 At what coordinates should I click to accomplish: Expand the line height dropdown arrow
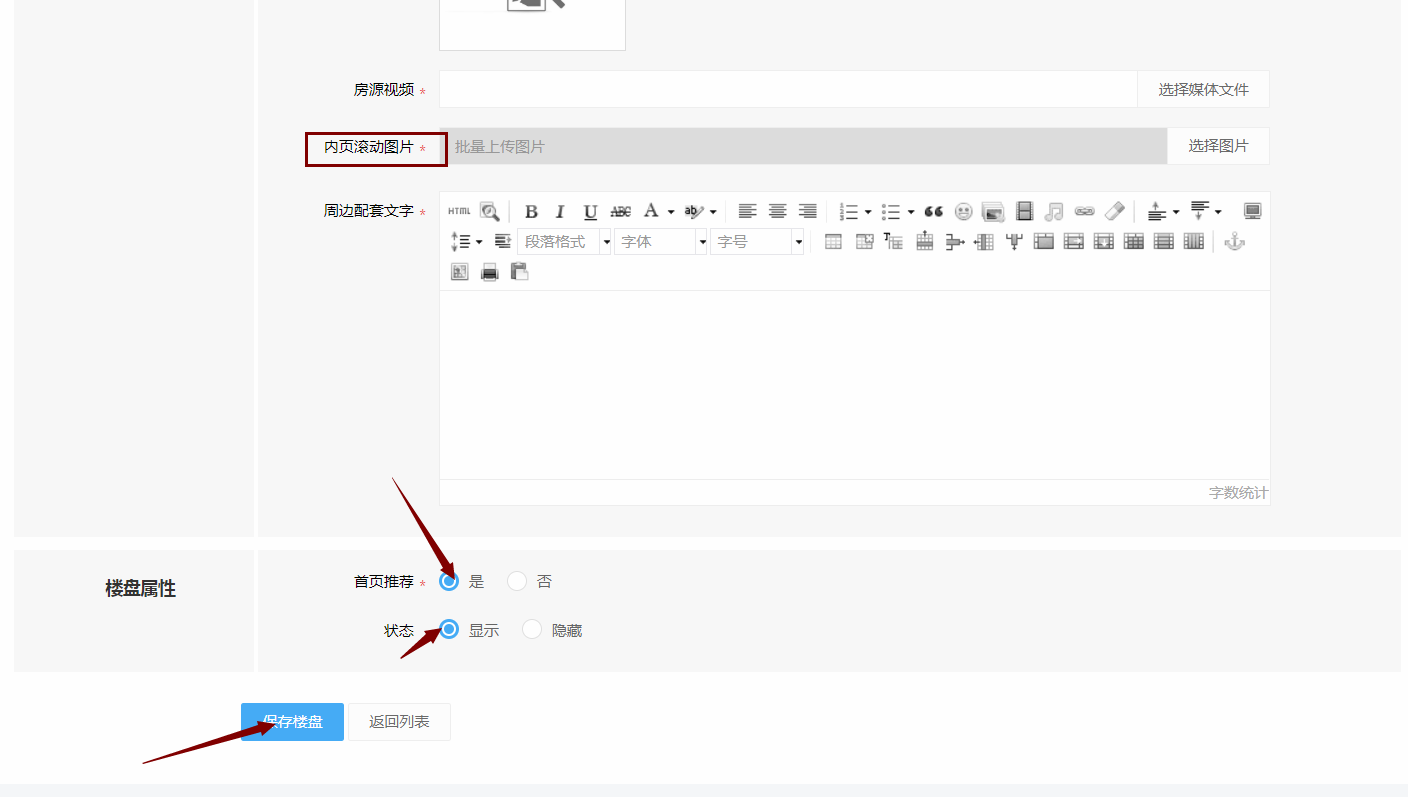point(479,242)
